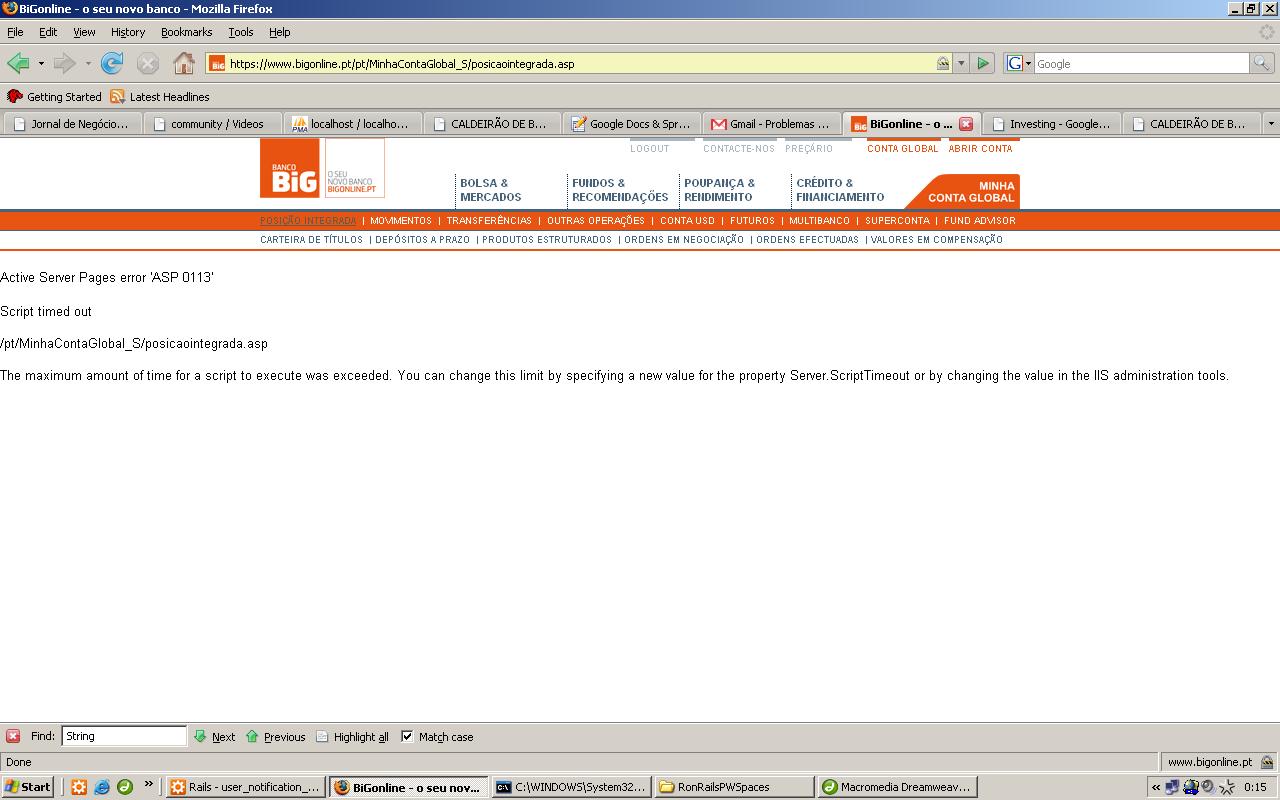The image size is (1280, 800).
Task: Reload the current page
Action: 112,63
